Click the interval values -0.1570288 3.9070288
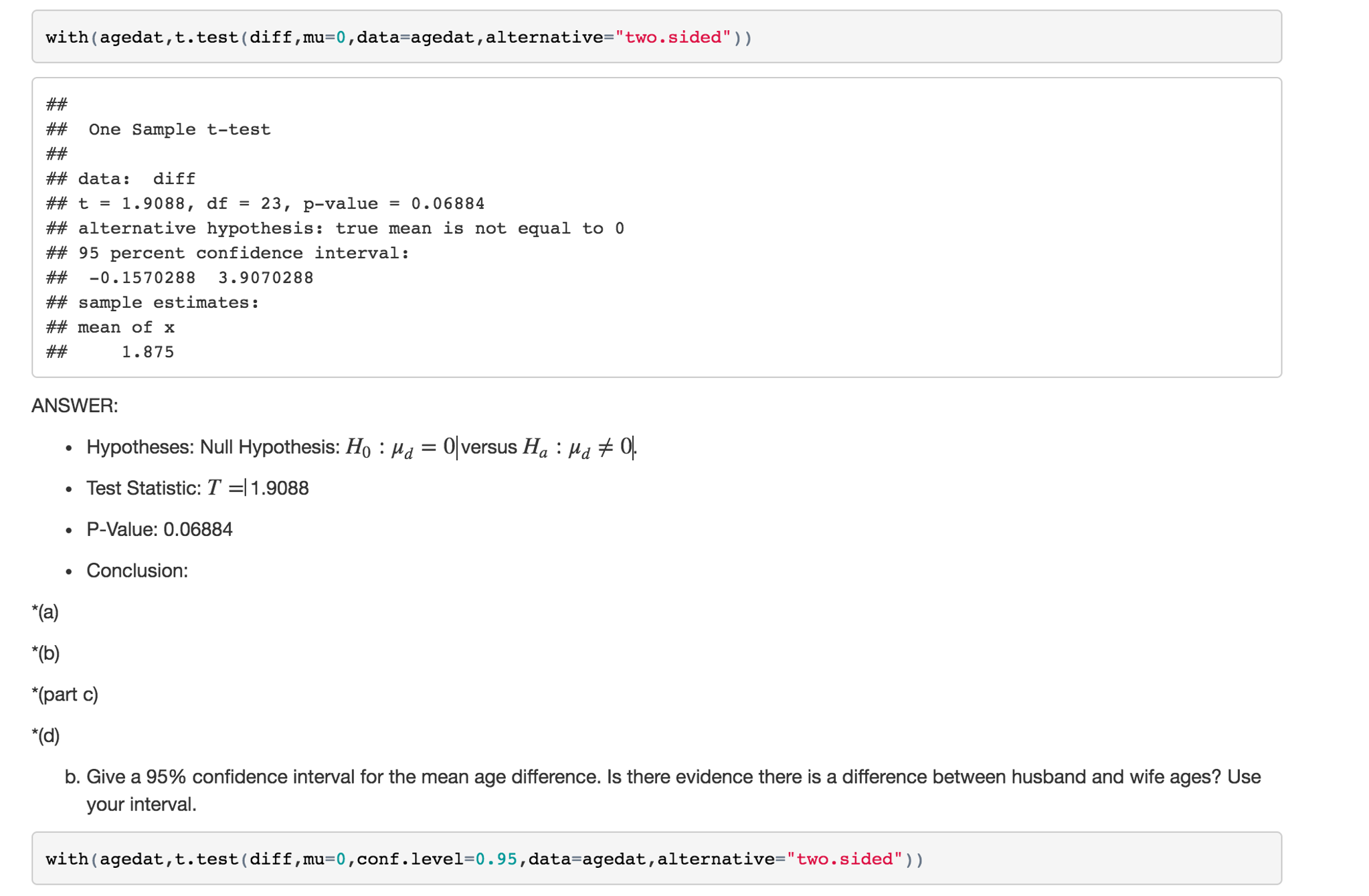The height and width of the screenshot is (896, 1369). pyautogui.click(x=201, y=278)
